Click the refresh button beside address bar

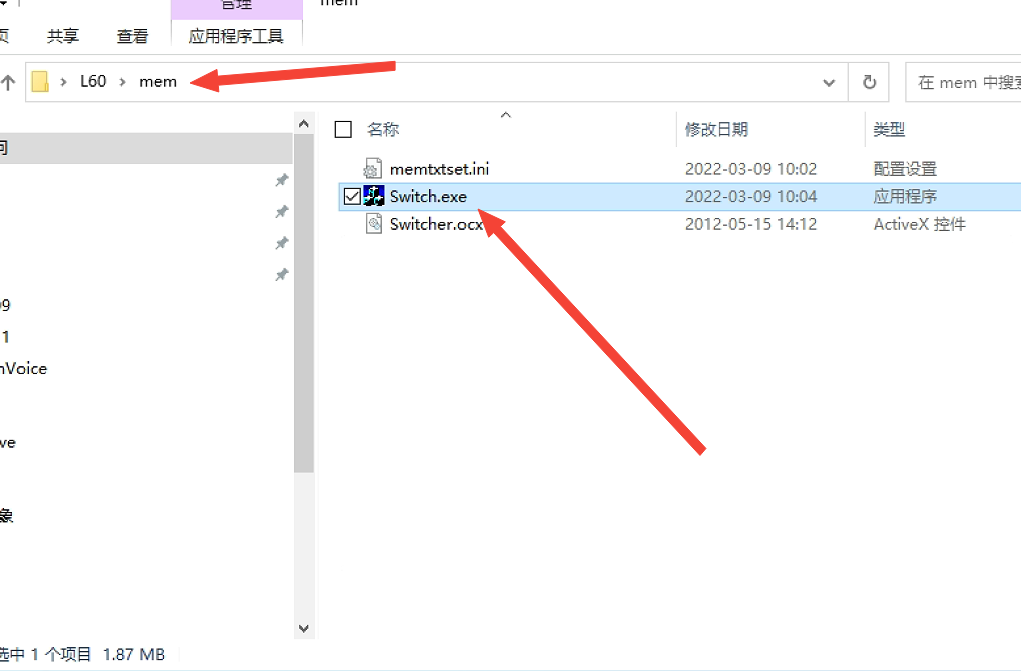[x=869, y=82]
